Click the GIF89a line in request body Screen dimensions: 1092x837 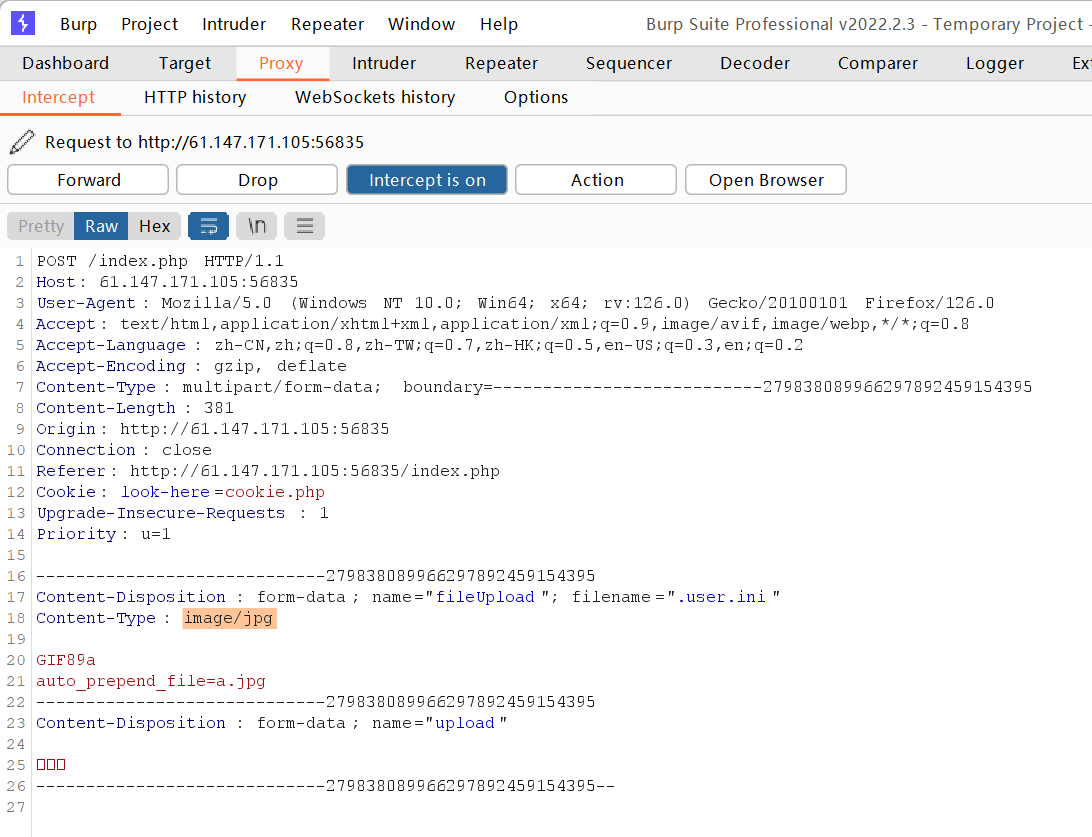point(65,660)
